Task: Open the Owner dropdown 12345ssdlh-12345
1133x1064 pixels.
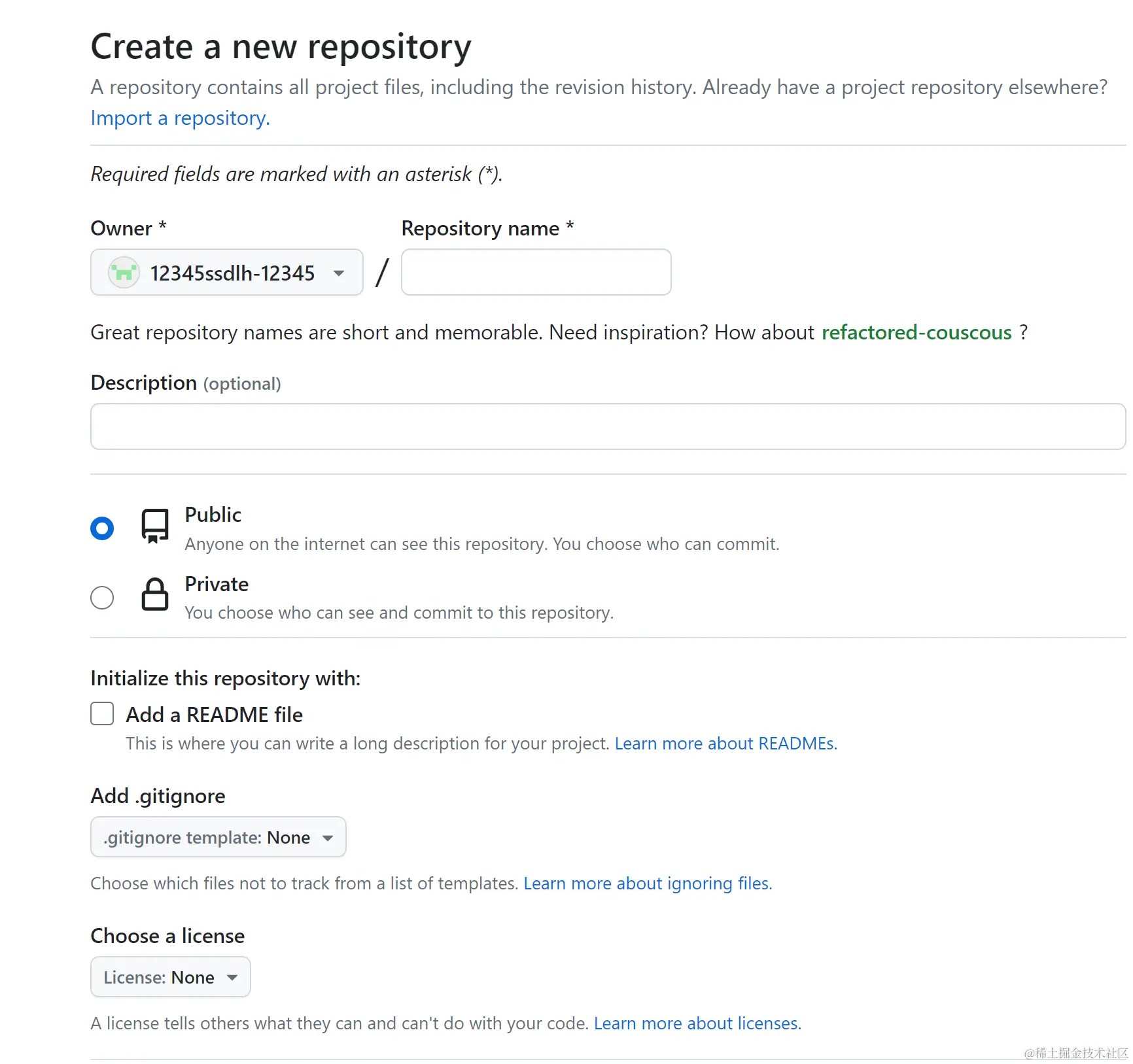Action: point(226,273)
